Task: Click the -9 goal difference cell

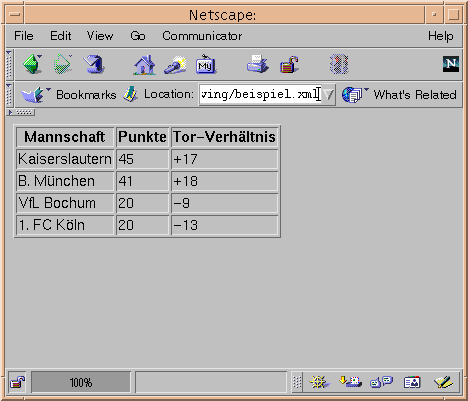Action: (x=224, y=203)
